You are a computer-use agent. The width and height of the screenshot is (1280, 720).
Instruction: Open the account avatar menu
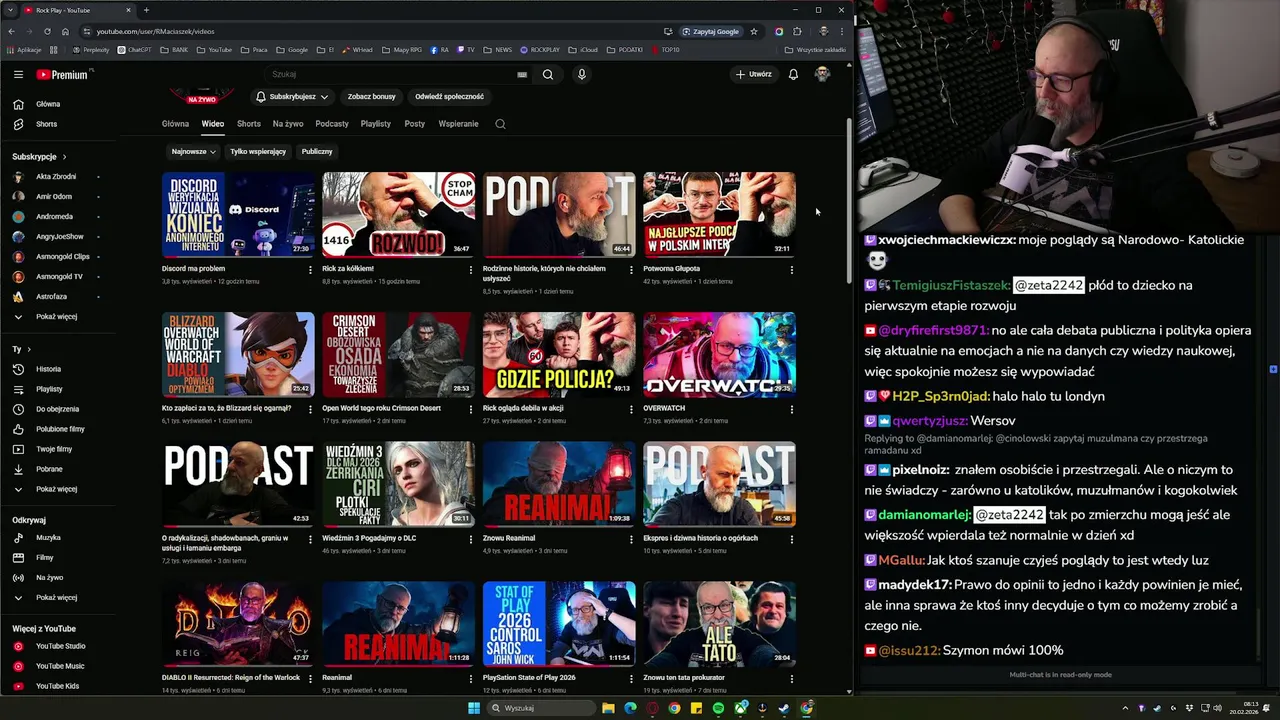[822, 74]
